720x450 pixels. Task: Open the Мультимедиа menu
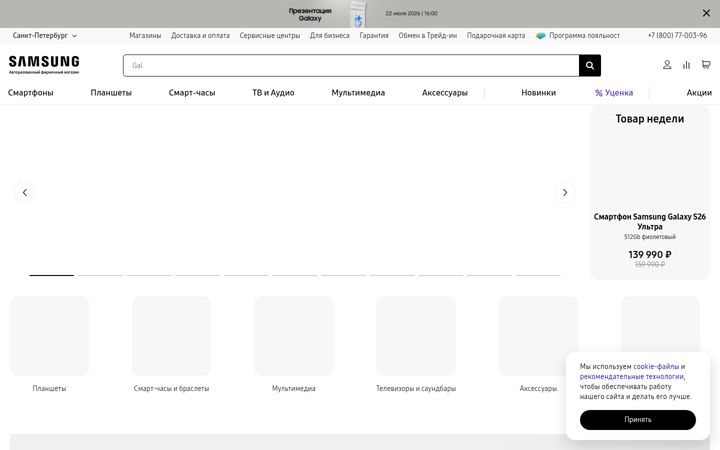tap(358, 93)
